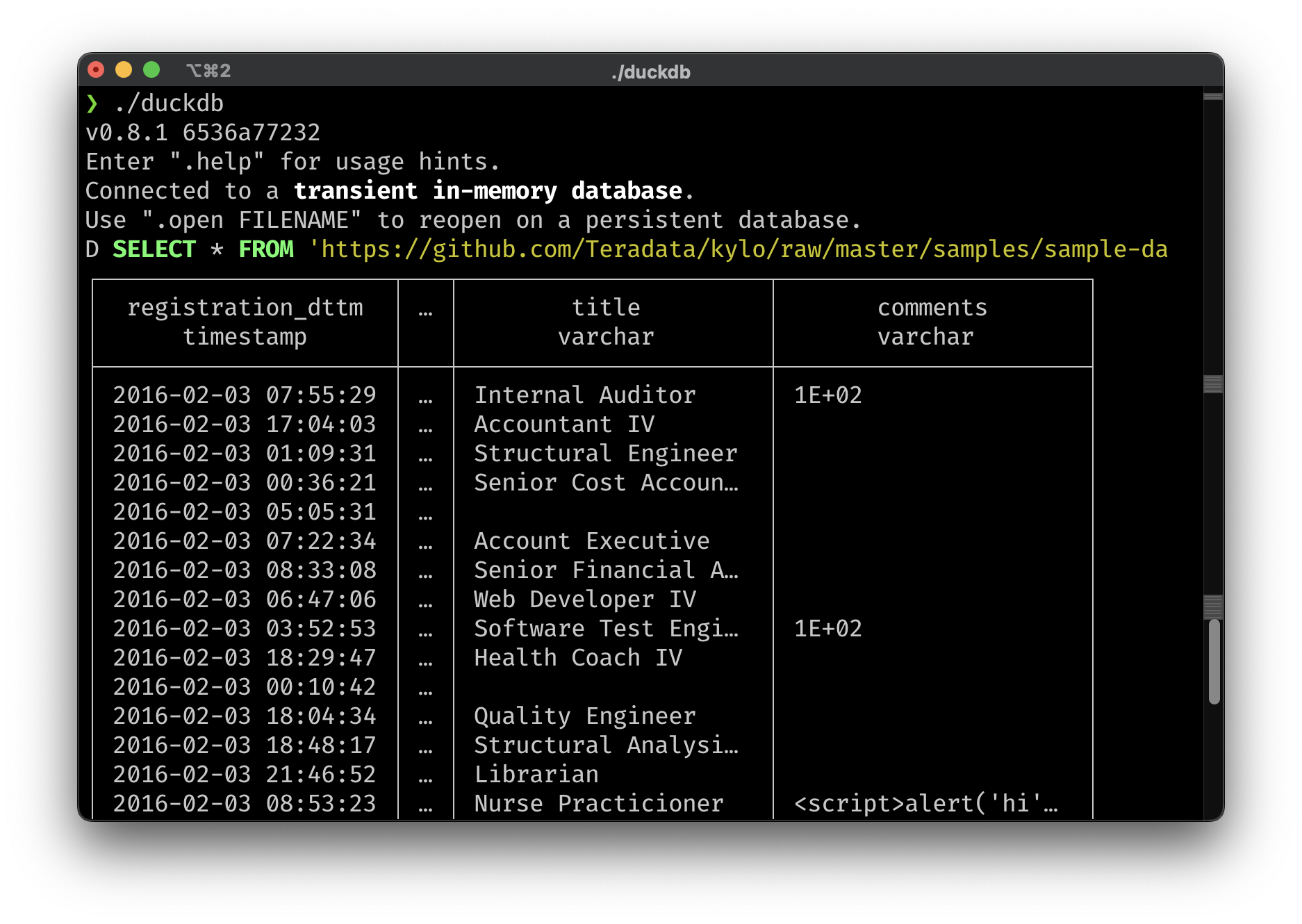Click the Librarian title cell
This screenshot has width=1302, height=924.
pyautogui.click(x=536, y=774)
